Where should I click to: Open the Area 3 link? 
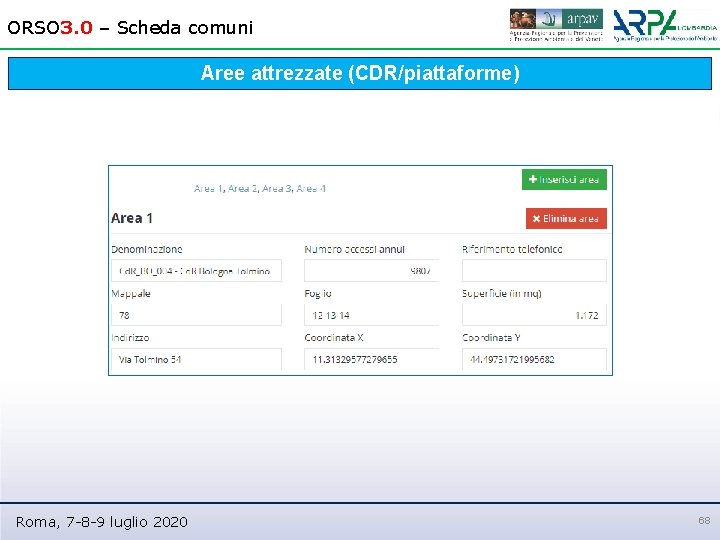(276, 189)
